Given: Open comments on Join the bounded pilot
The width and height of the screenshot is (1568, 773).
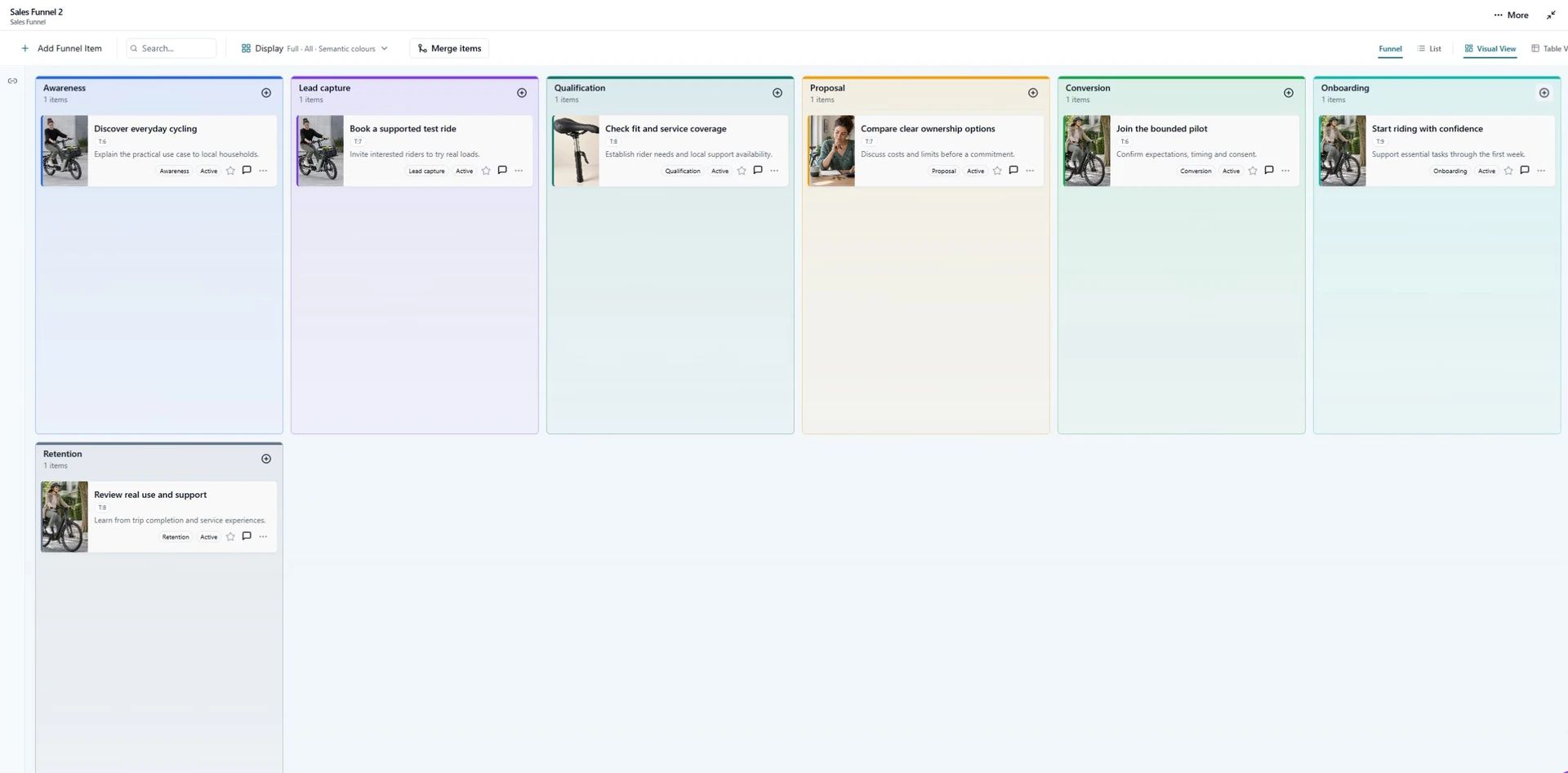Looking at the screenshot, I should [1269, 171].
